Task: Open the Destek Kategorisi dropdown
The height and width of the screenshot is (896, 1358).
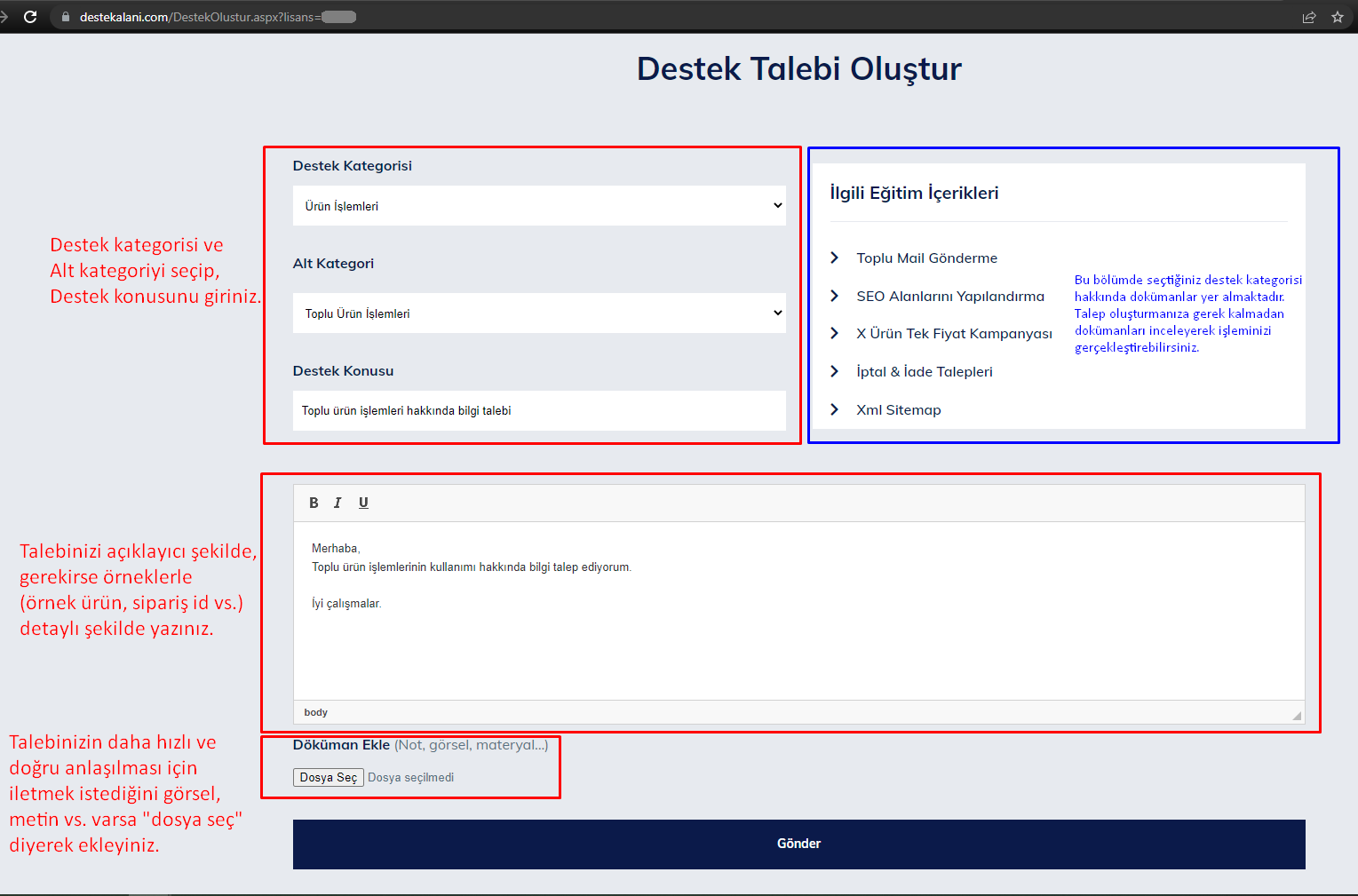Action: [539, 205]
